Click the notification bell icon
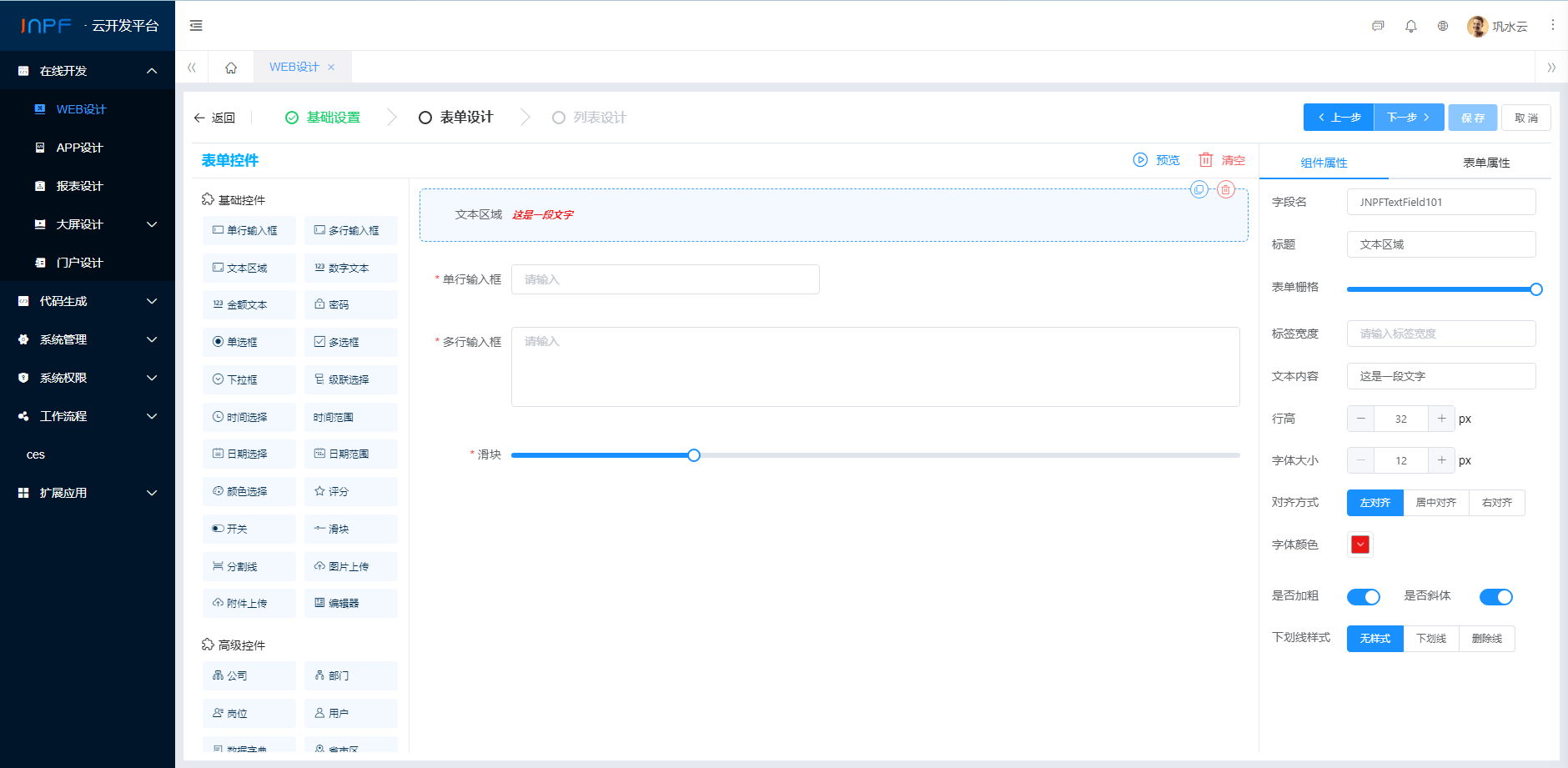Image resolution: width=1568 pixels, height=768 pixels. 1410,26
